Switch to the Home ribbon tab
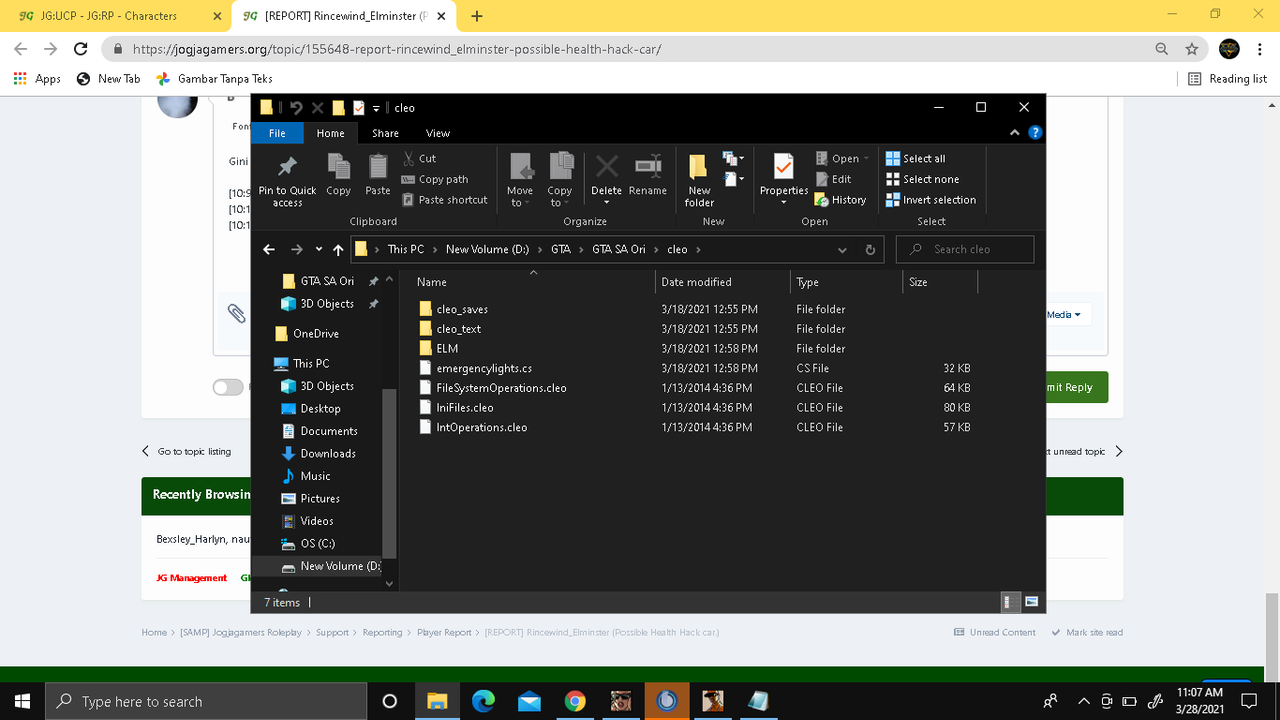This screenshot has height=720, width=1280. 330,133
